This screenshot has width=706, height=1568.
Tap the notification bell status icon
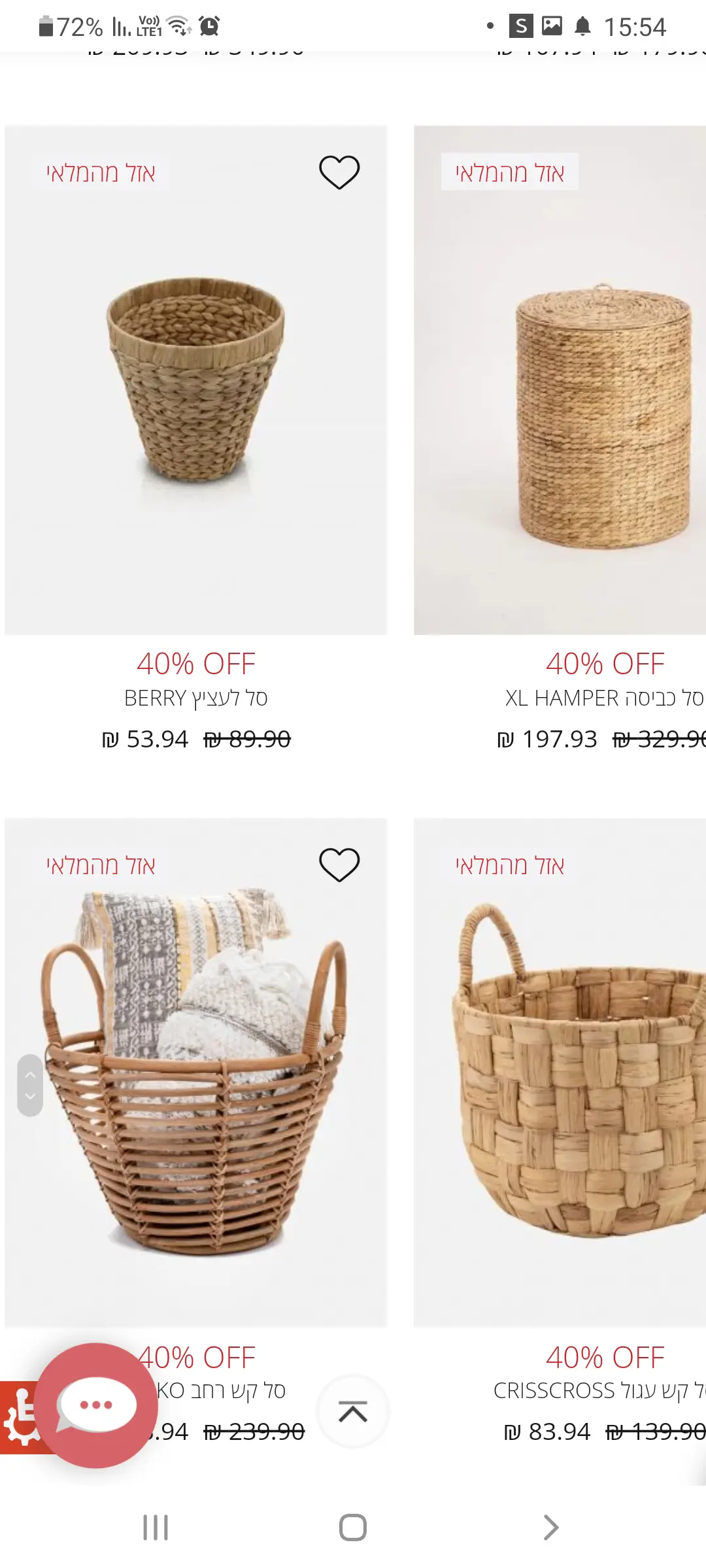[x=582, y=26]
